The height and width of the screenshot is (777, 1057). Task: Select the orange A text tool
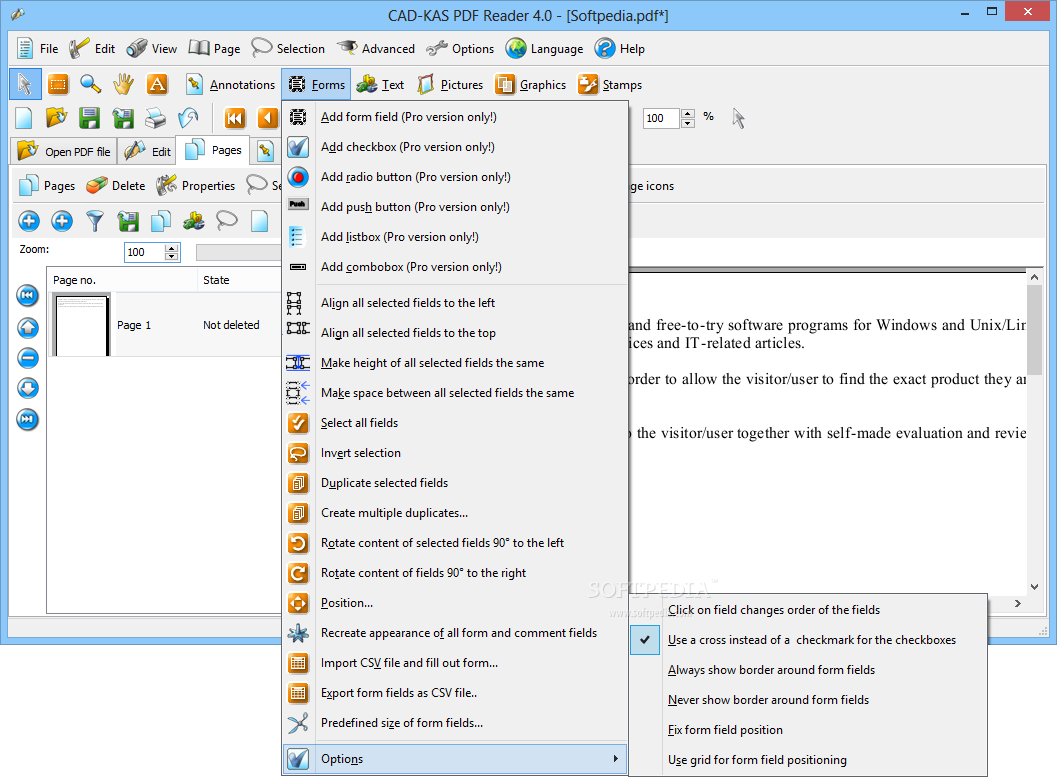(157, 84)
